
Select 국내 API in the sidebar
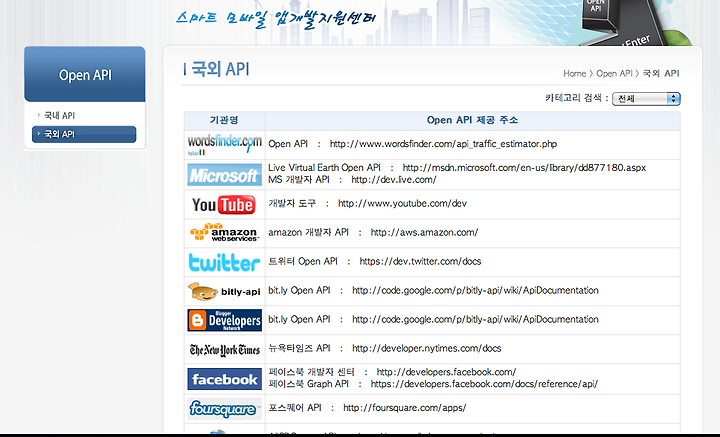pyautogui.click(x=59, y=116)
